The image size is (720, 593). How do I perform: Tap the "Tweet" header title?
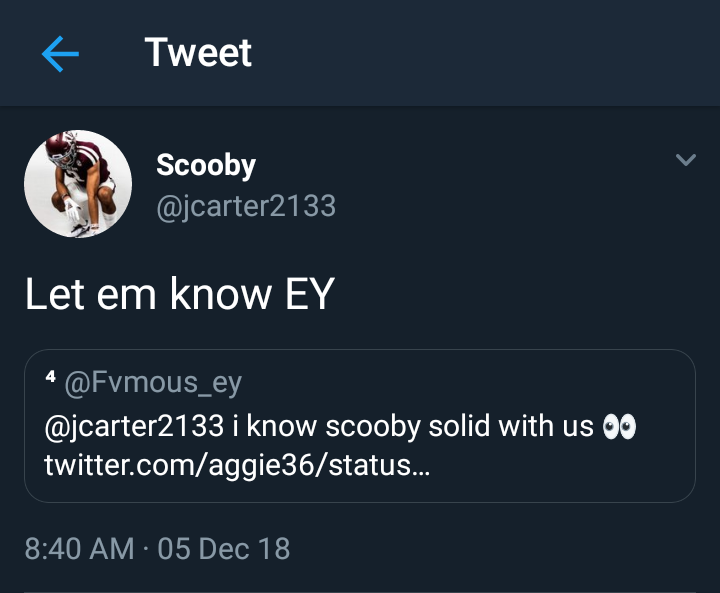198,53
